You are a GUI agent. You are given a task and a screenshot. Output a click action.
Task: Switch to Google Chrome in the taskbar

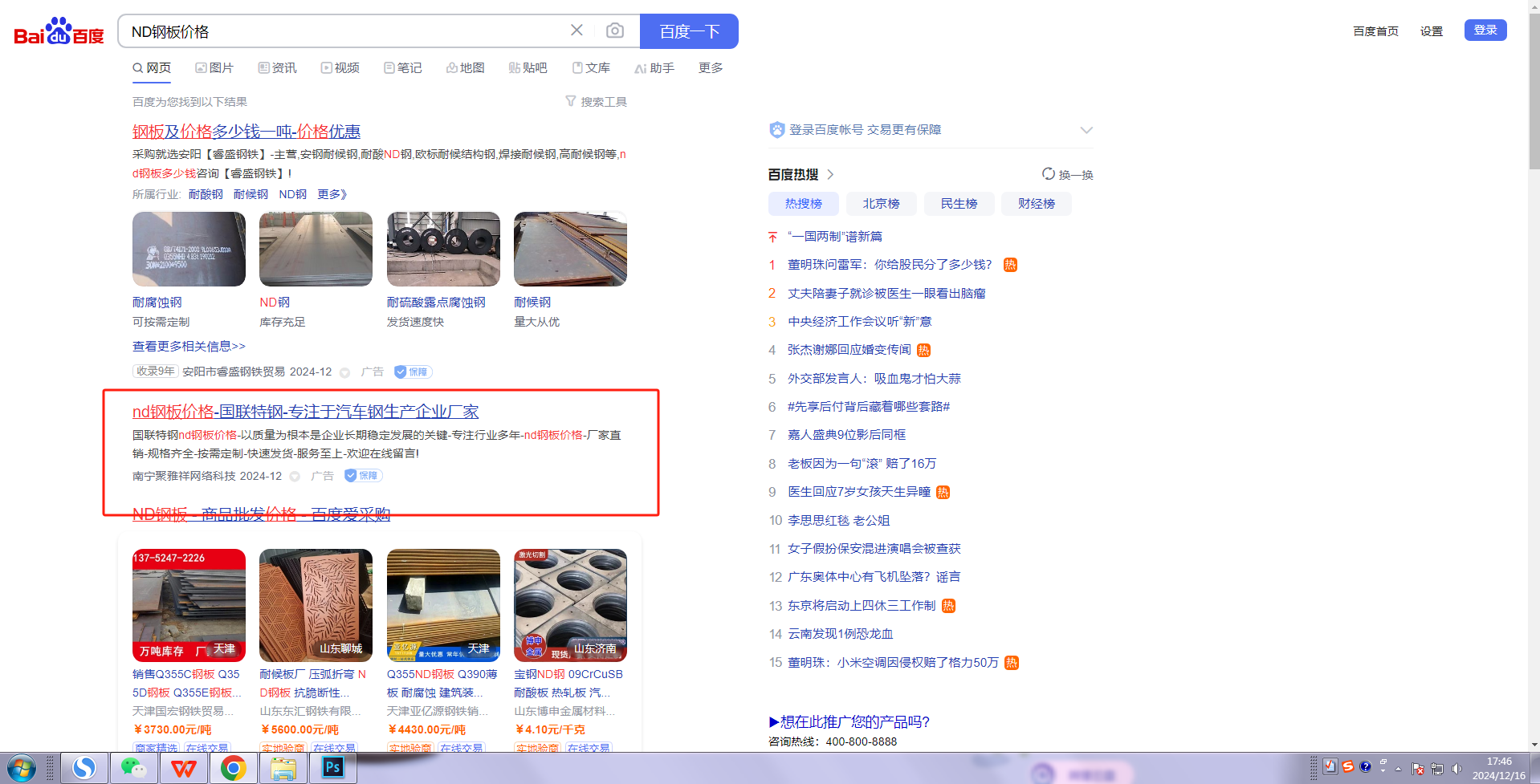click(234, 769)
